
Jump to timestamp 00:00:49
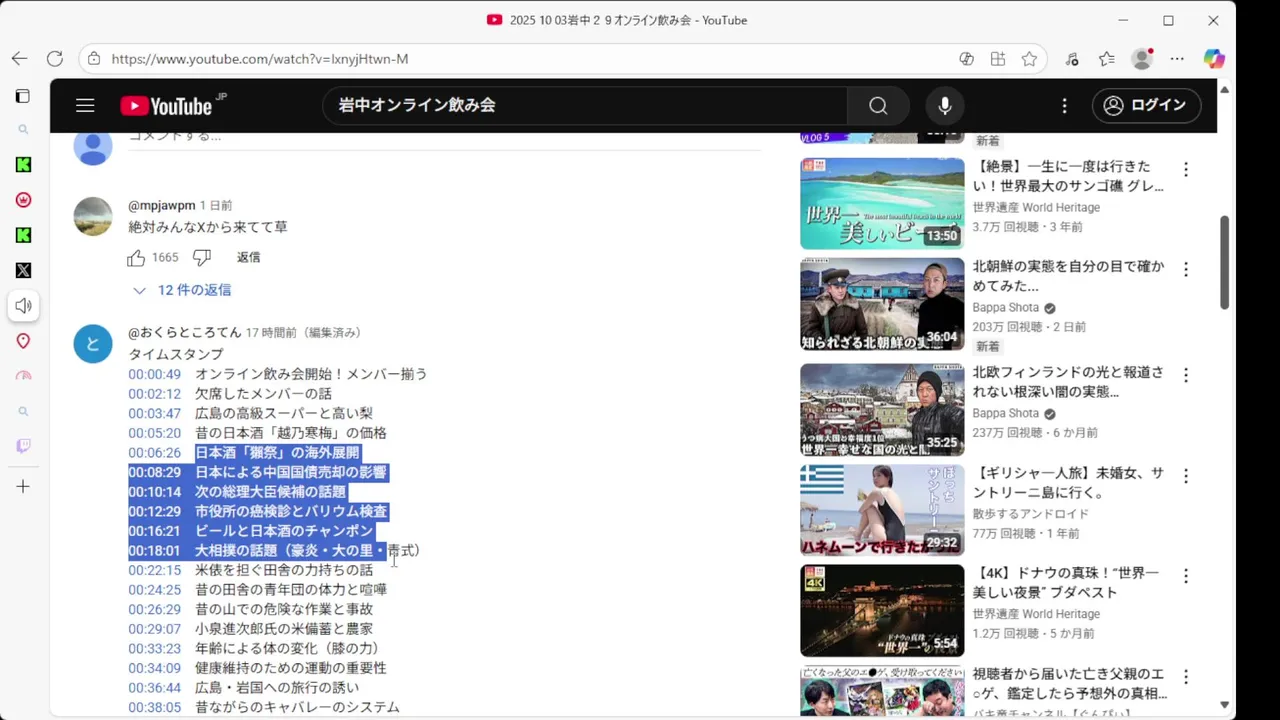point(154,374)
